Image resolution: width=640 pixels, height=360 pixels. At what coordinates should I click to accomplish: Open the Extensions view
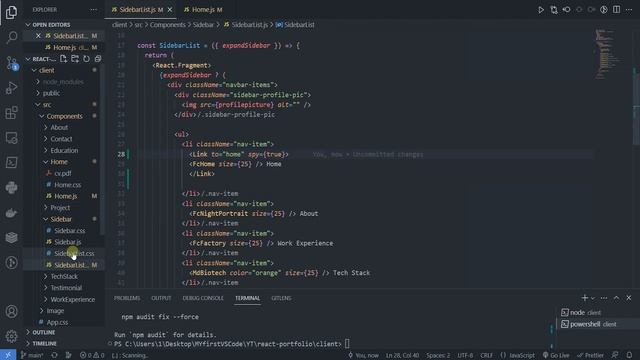tap(11, 113)
